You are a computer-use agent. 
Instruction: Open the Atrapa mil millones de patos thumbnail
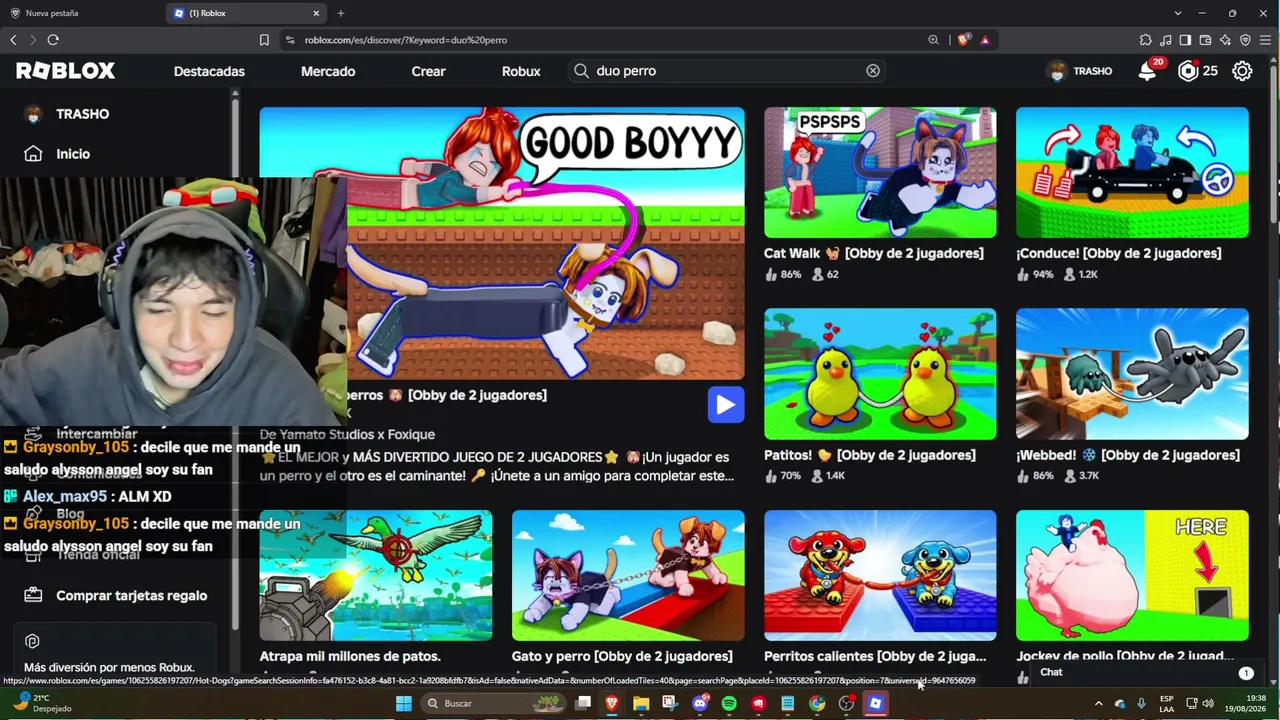tap(376, 576)
